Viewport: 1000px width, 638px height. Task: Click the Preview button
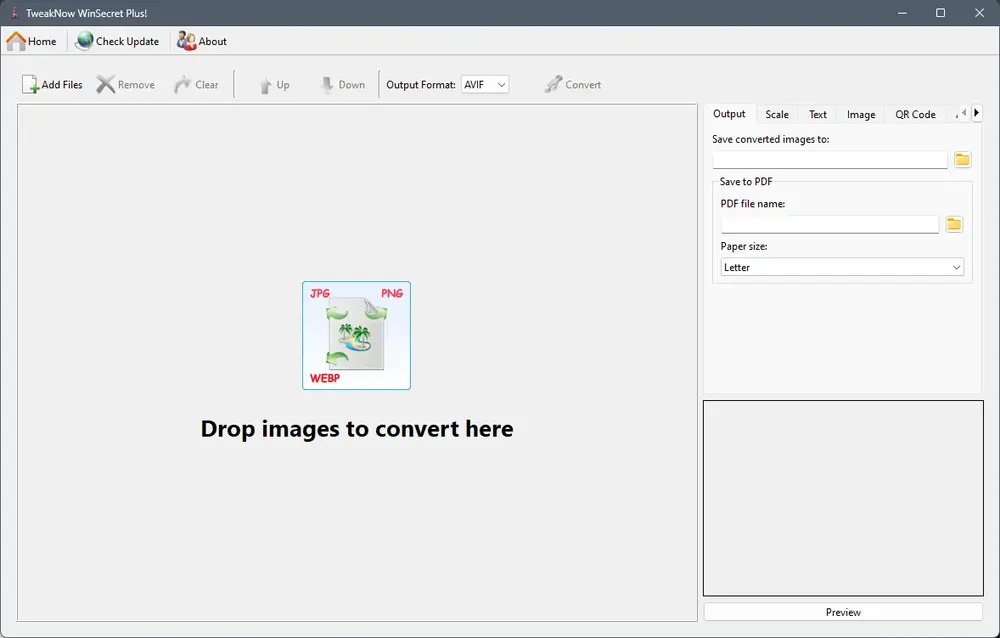842,612
